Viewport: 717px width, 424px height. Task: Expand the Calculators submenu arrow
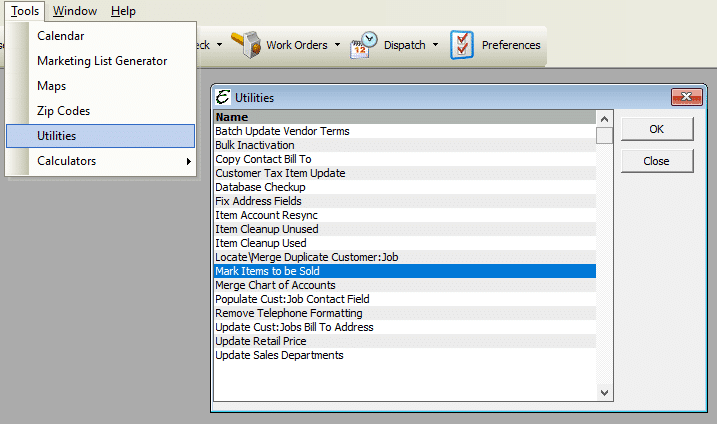188,161
